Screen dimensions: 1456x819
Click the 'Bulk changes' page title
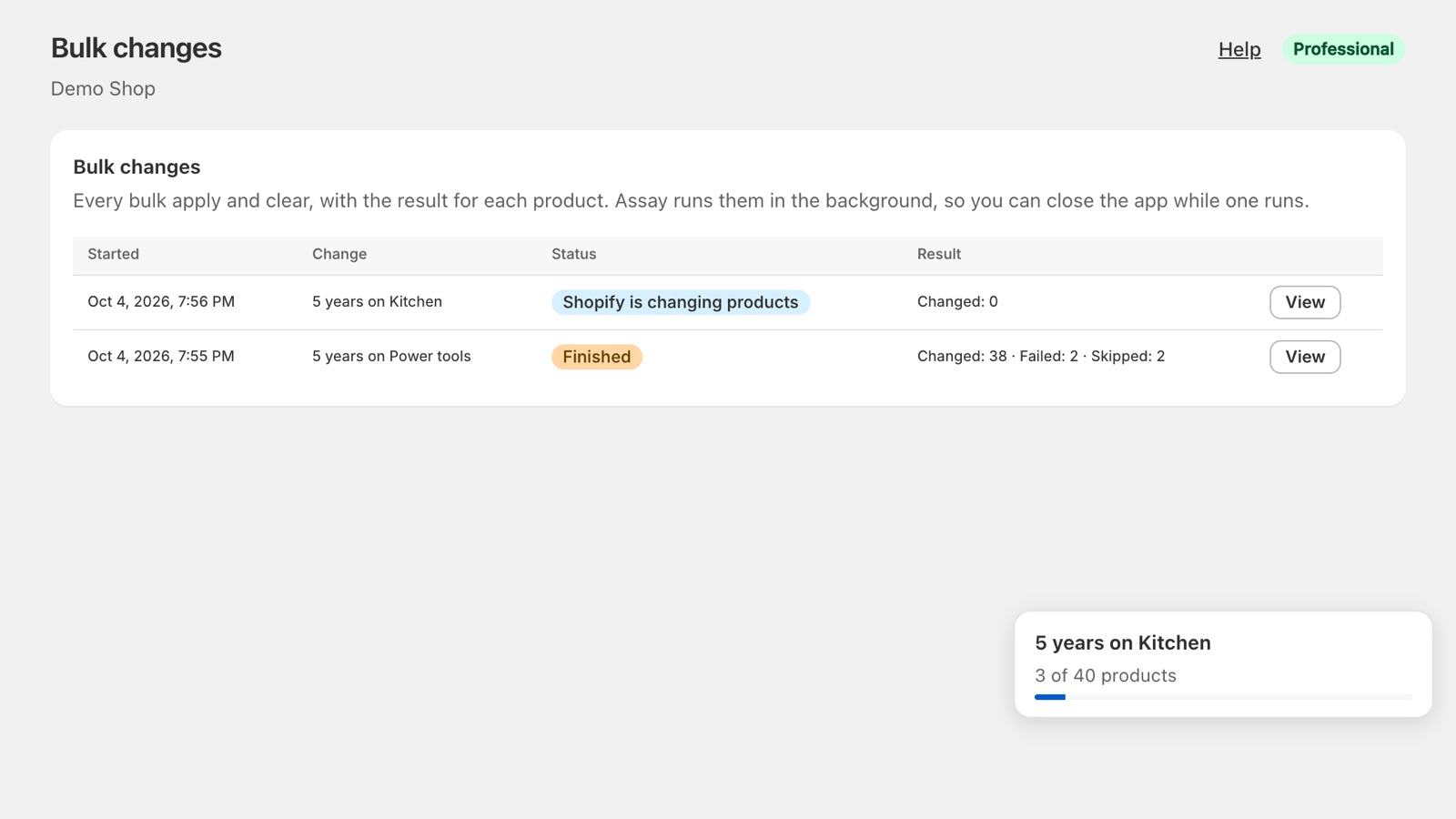pyautogui.click(x=136, y=48)
